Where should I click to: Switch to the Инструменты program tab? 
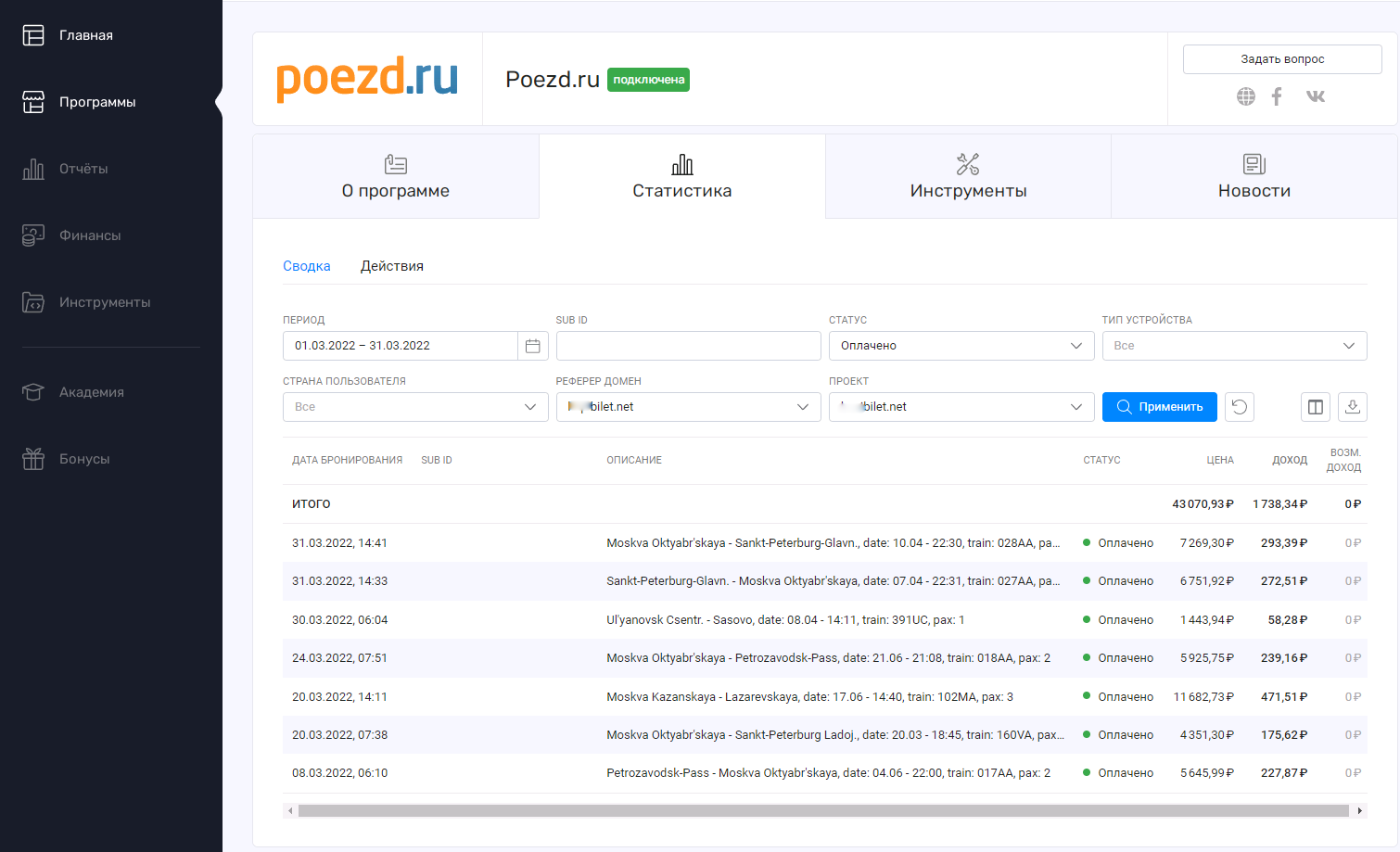coord(968,176)
